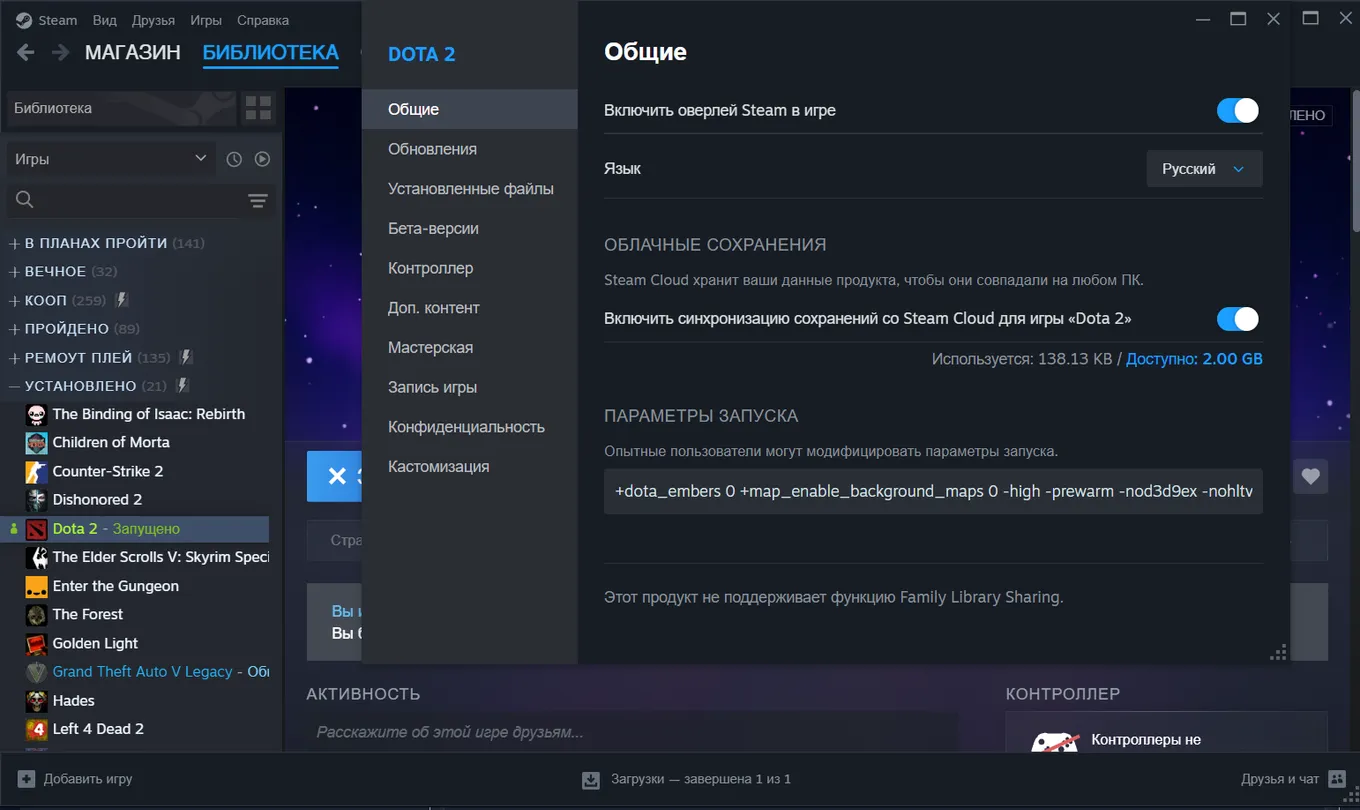Open the Бета-версии section
Image resolution: width=1360 pixels, height=810 pixels.
coord(470,228)
